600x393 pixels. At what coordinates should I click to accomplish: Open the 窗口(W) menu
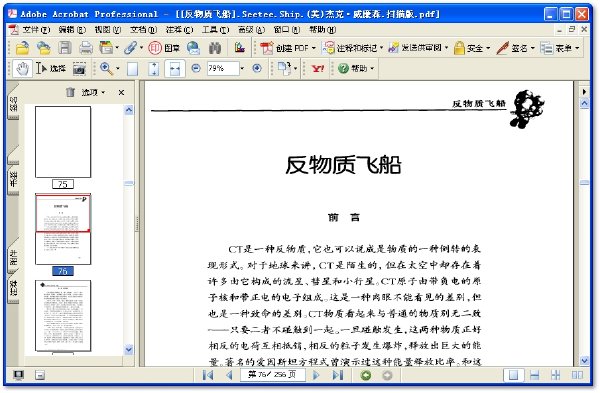point(287,29)
